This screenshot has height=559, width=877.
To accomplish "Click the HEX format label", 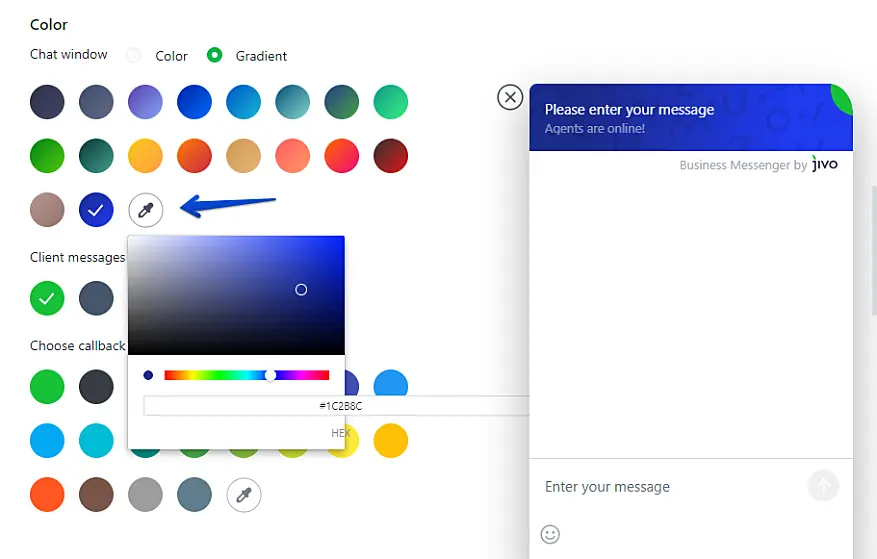I will [x=340, y=433].
